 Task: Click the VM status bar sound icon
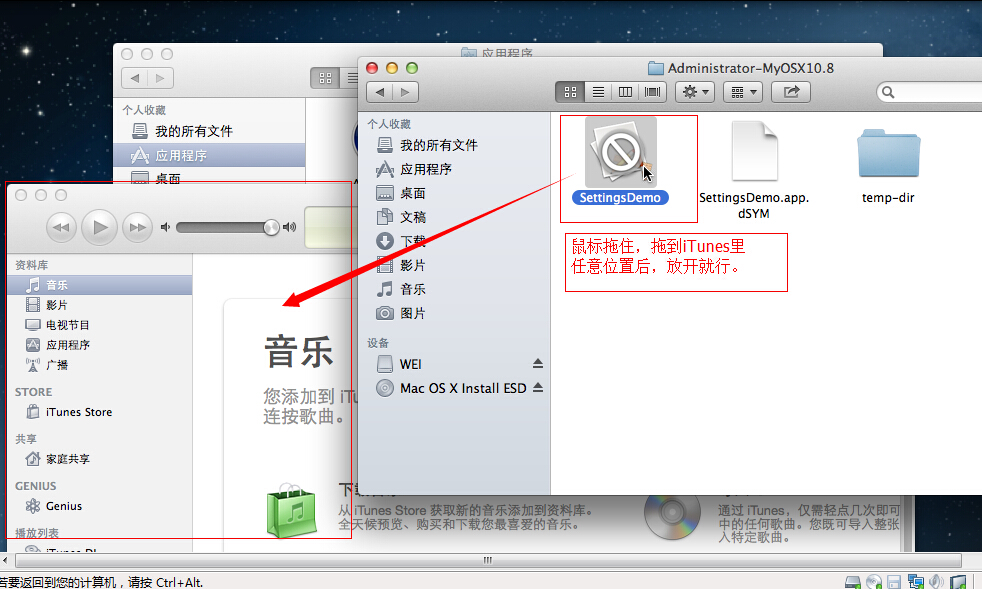pyautogui.click(x=936, y=582)
